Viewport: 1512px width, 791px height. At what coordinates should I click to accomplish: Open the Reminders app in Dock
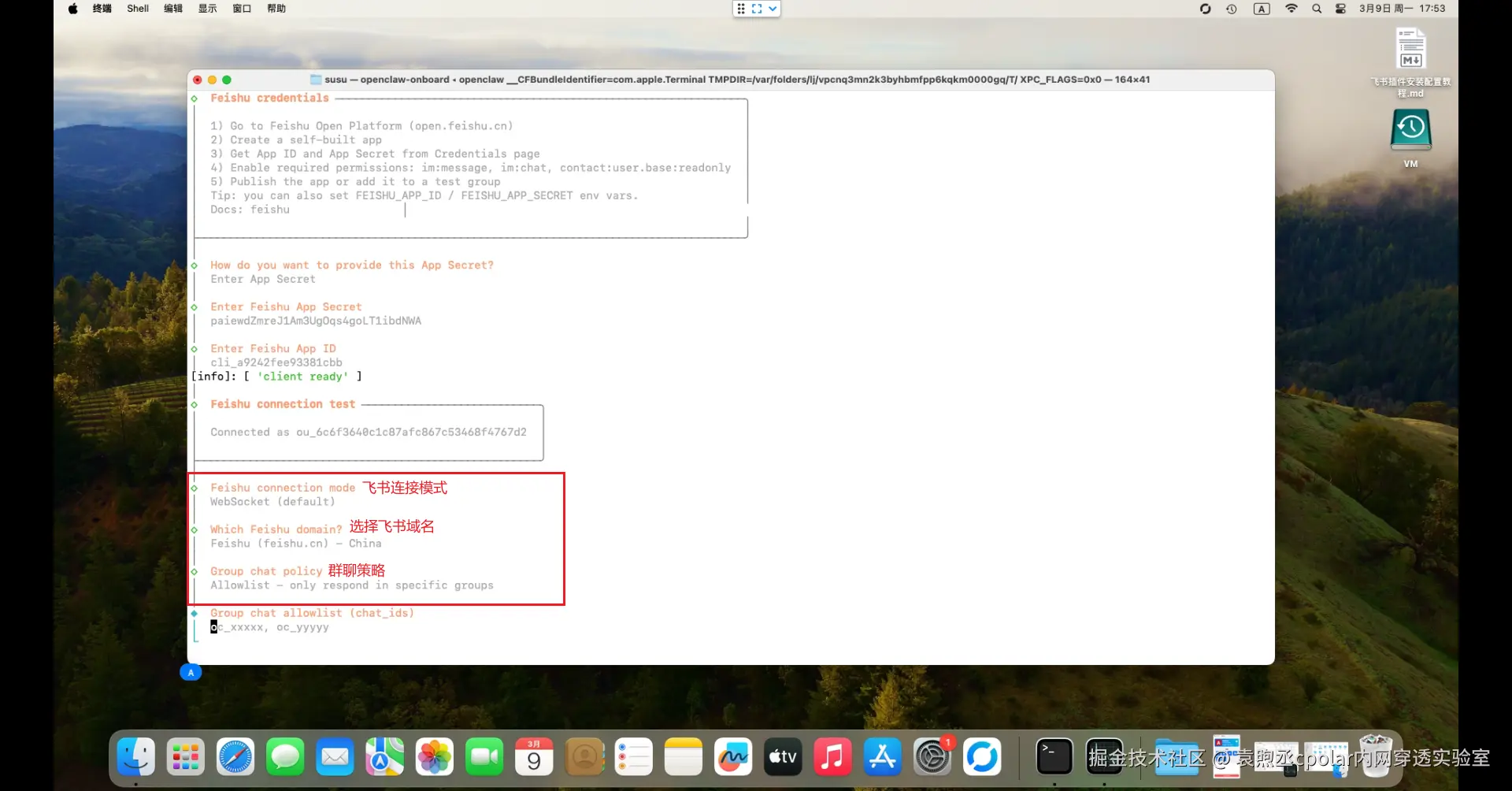(634, 757)
